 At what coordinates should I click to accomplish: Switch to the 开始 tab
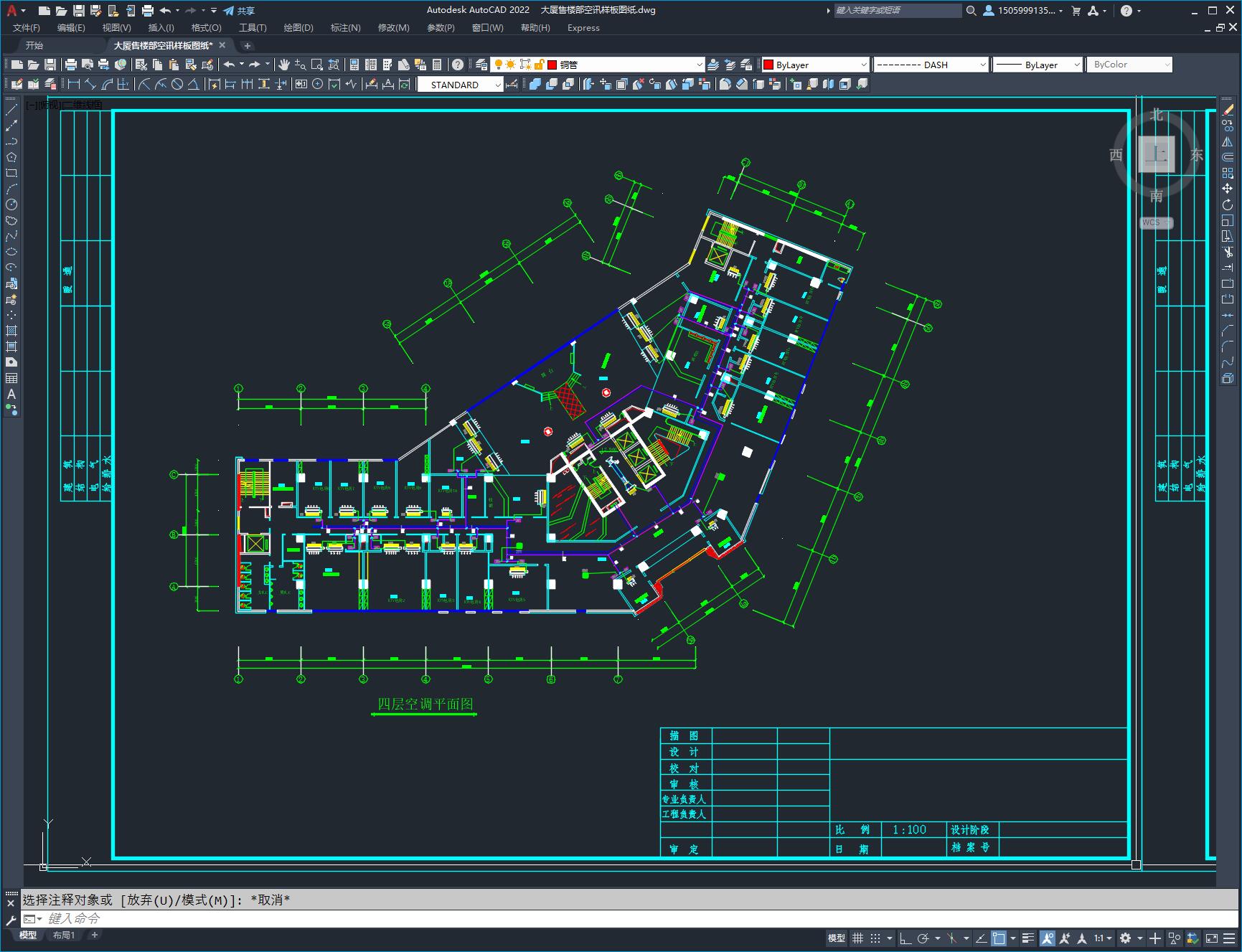pos(34,45)
